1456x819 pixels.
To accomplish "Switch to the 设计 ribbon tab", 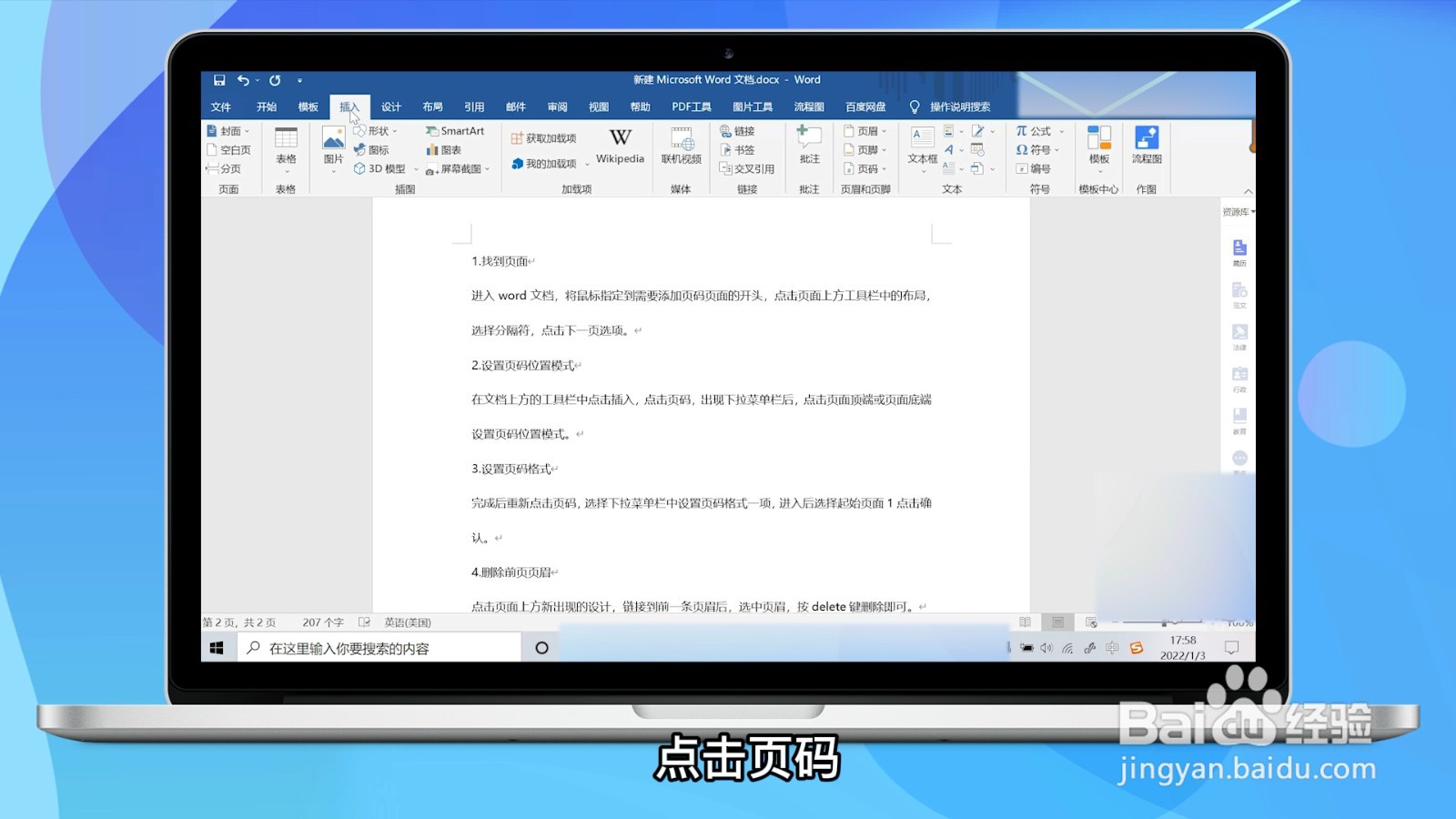I will (x=391, y=107).
